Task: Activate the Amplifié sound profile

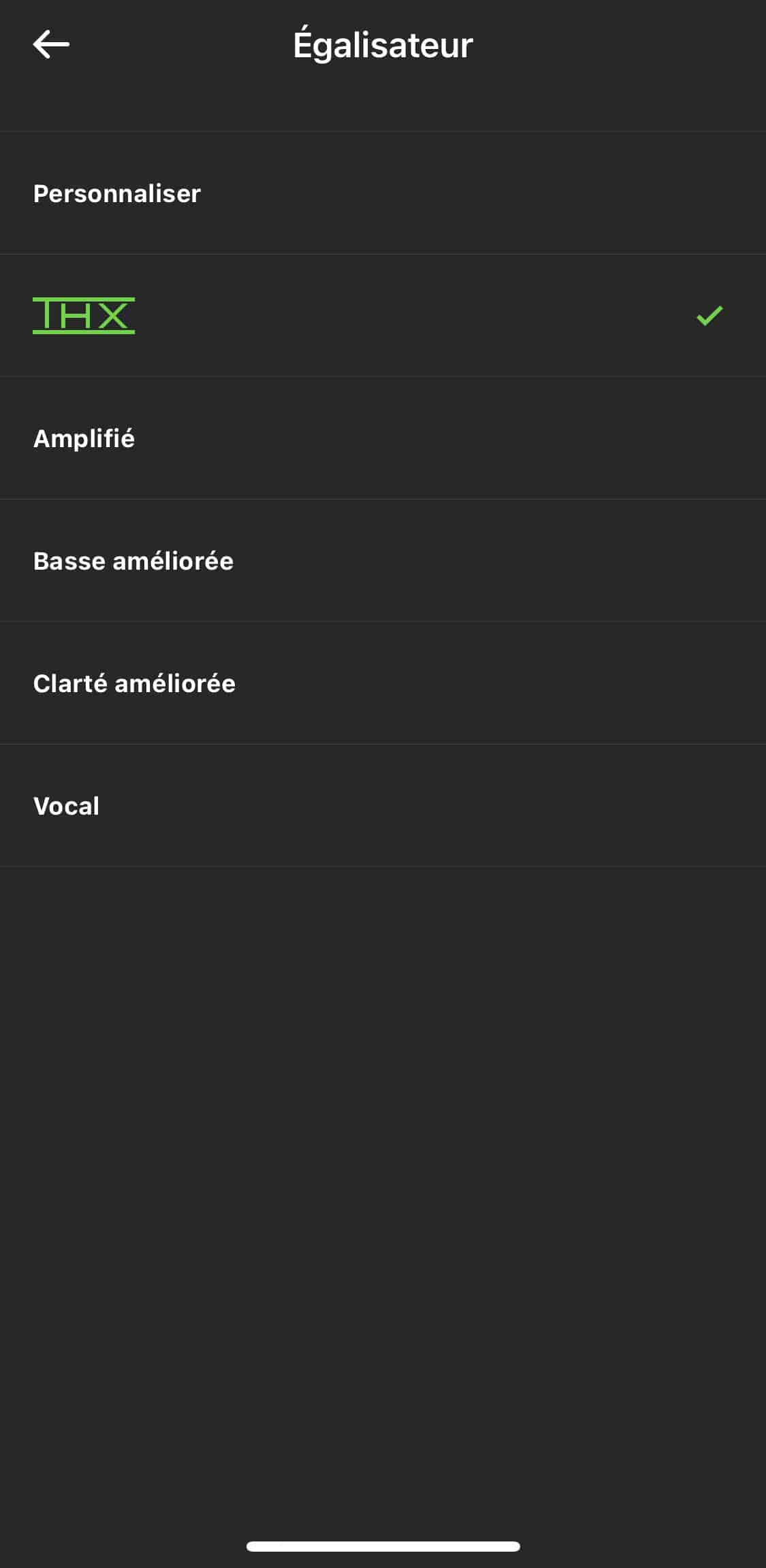Action: click(84, 439)
